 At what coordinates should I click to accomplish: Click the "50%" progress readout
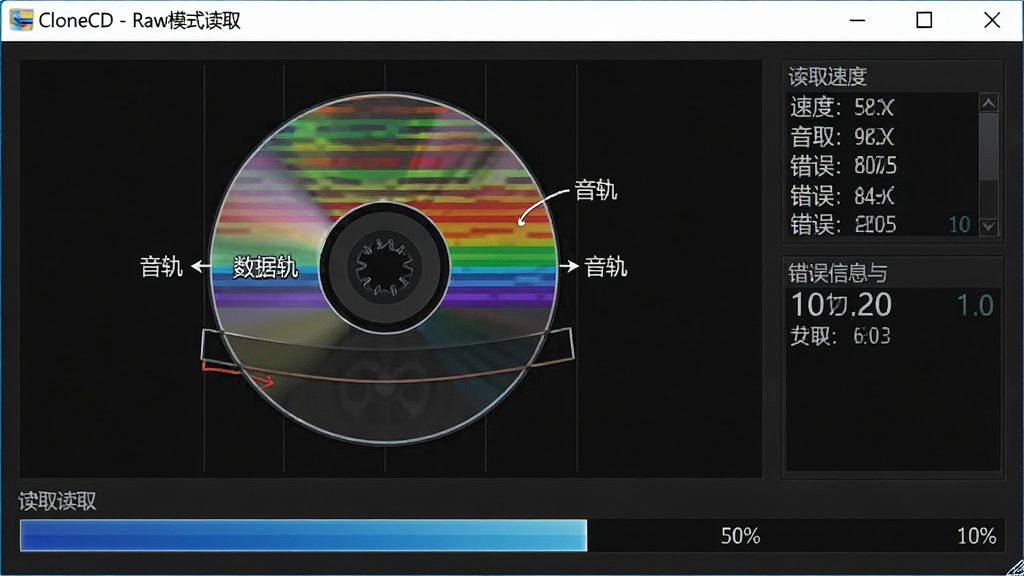pos(741,536)
